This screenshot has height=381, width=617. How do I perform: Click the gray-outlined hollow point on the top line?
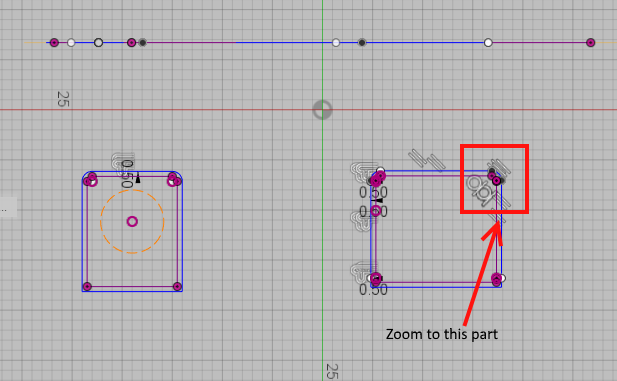(98, 43)
